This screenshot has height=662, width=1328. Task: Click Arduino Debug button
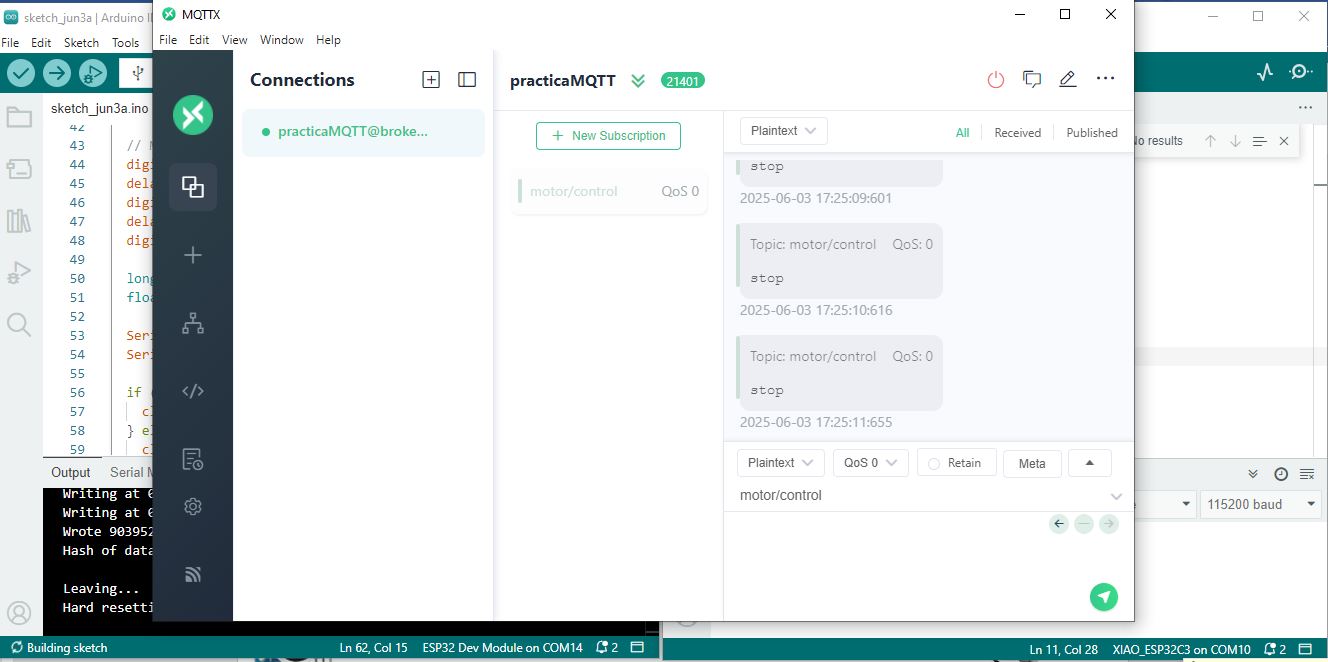(x=92, y=73)
